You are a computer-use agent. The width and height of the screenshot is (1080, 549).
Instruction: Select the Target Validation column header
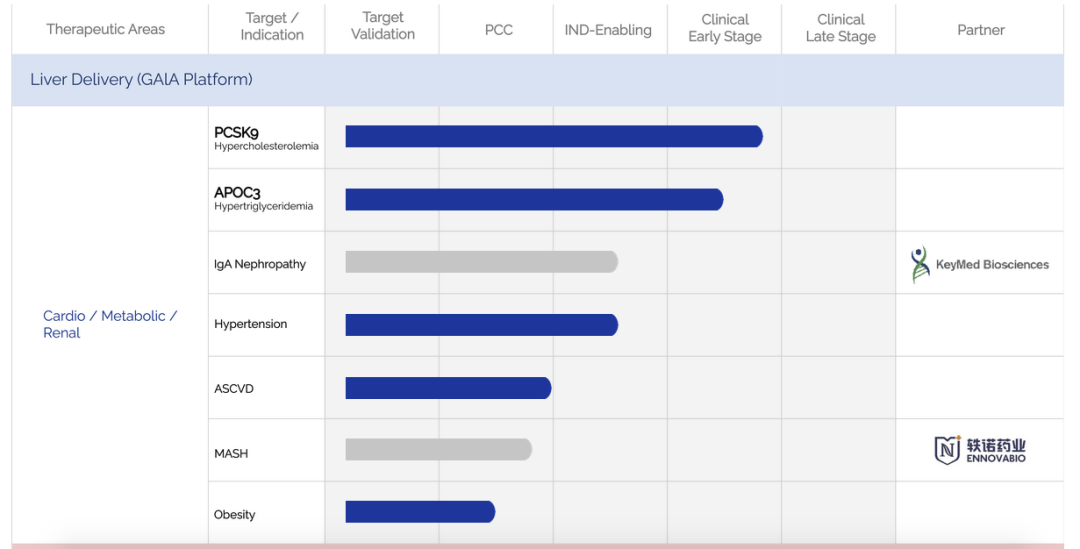[383, 27]
